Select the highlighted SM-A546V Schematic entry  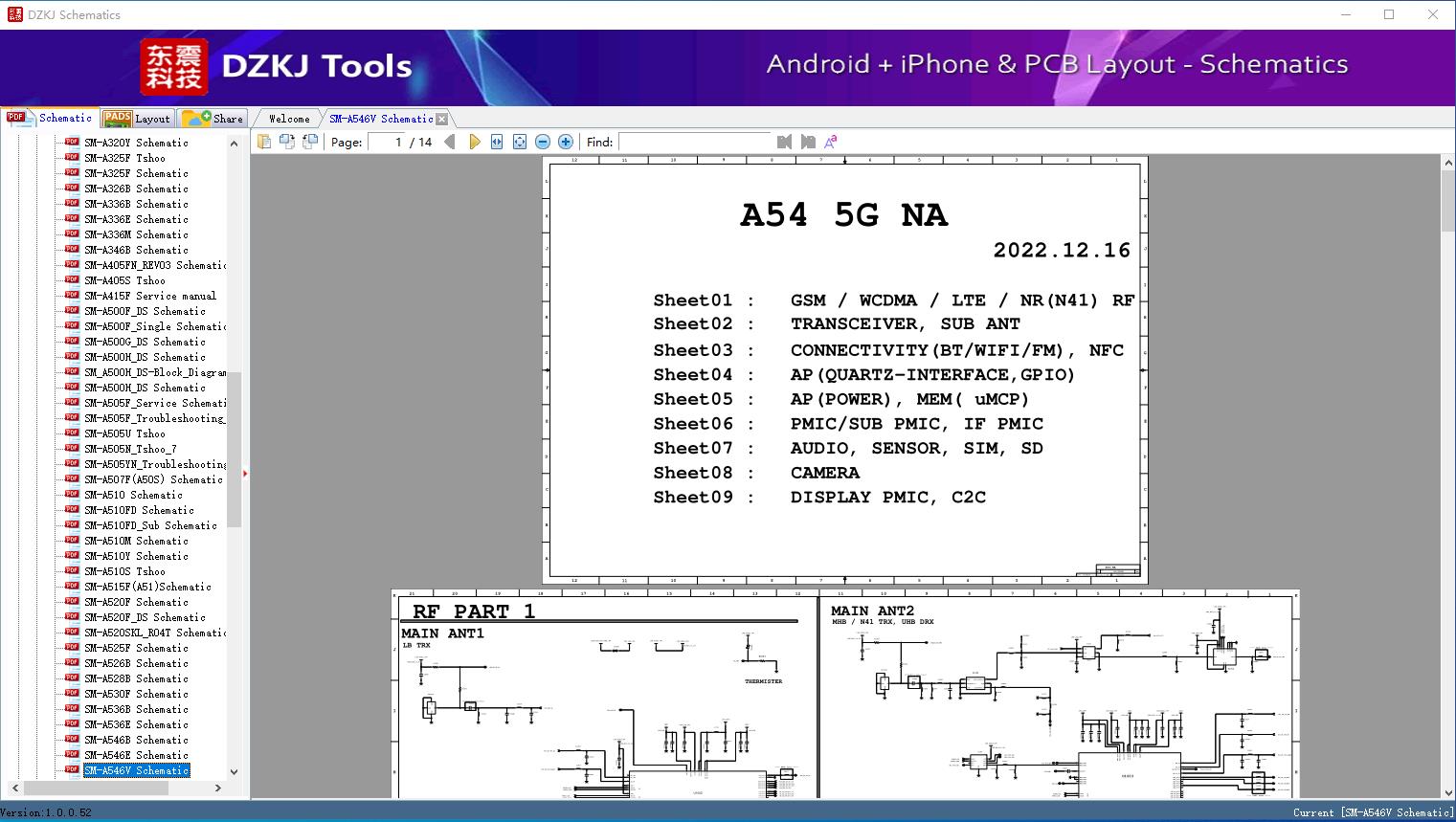pos(136,770)
